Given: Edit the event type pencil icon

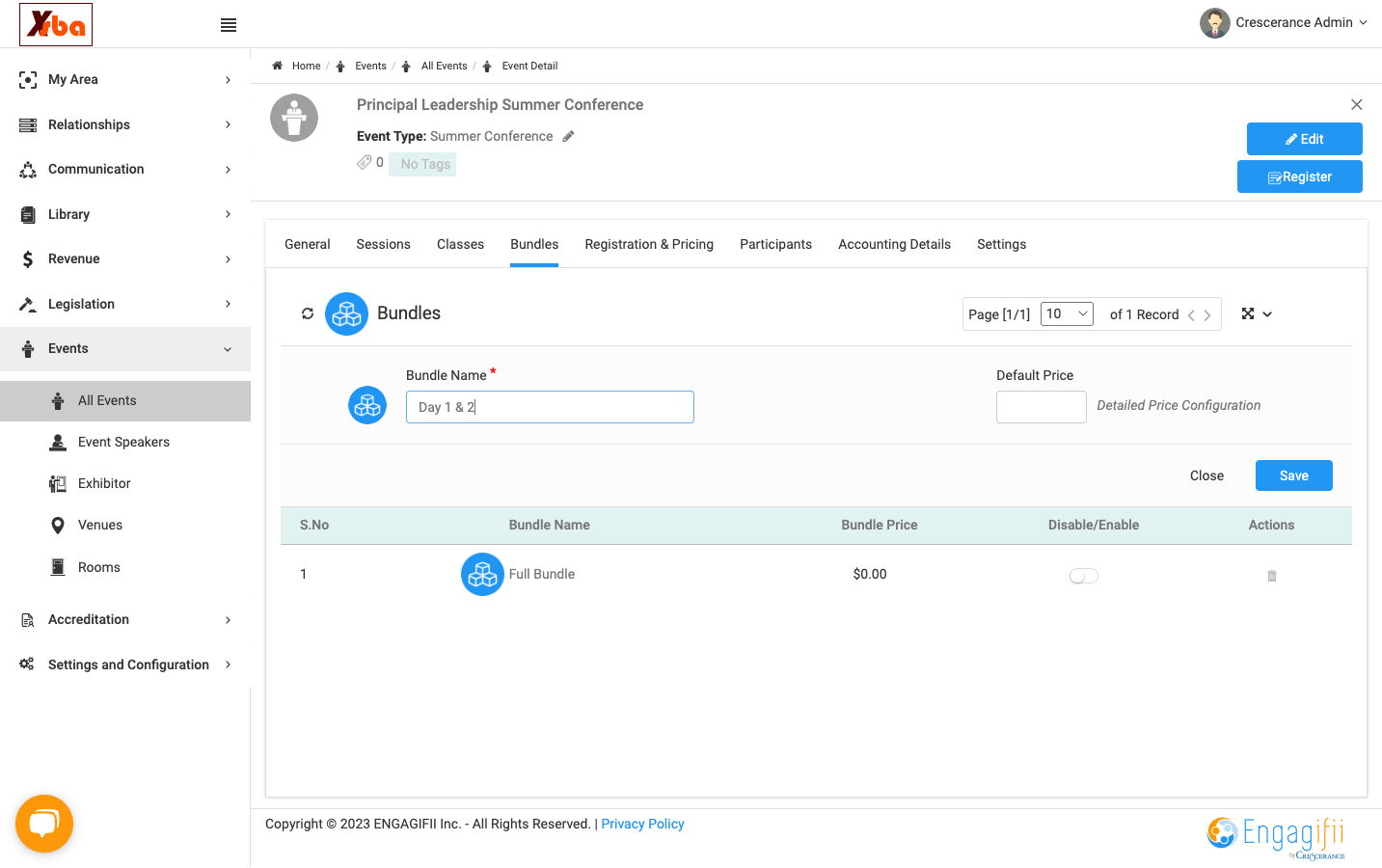Looking at the screenshot, I should pos(569,136).
